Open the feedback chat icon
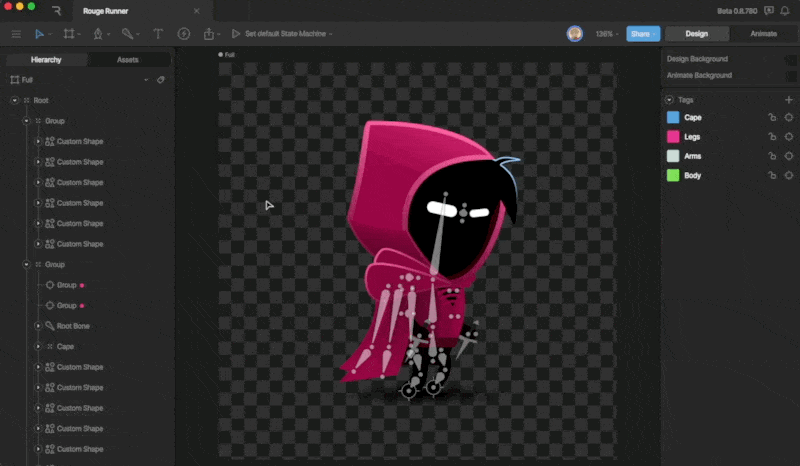 (769, 11)
